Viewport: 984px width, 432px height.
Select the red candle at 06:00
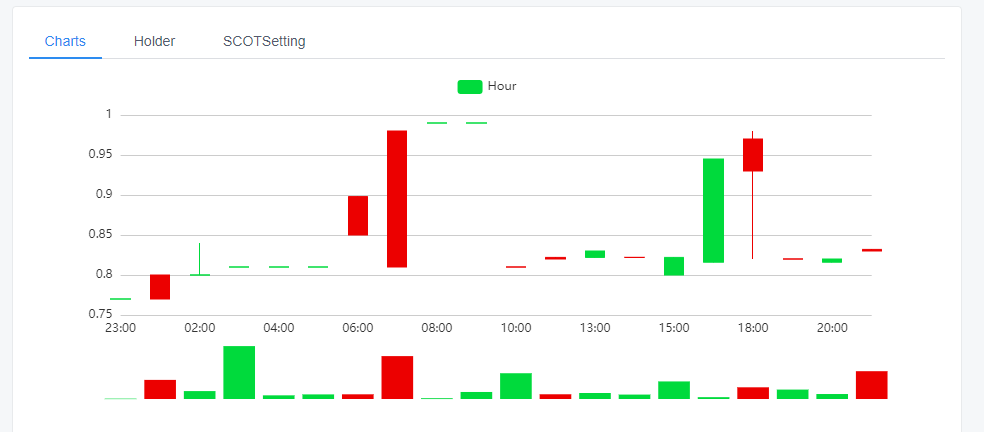click(x=358, y=215)
